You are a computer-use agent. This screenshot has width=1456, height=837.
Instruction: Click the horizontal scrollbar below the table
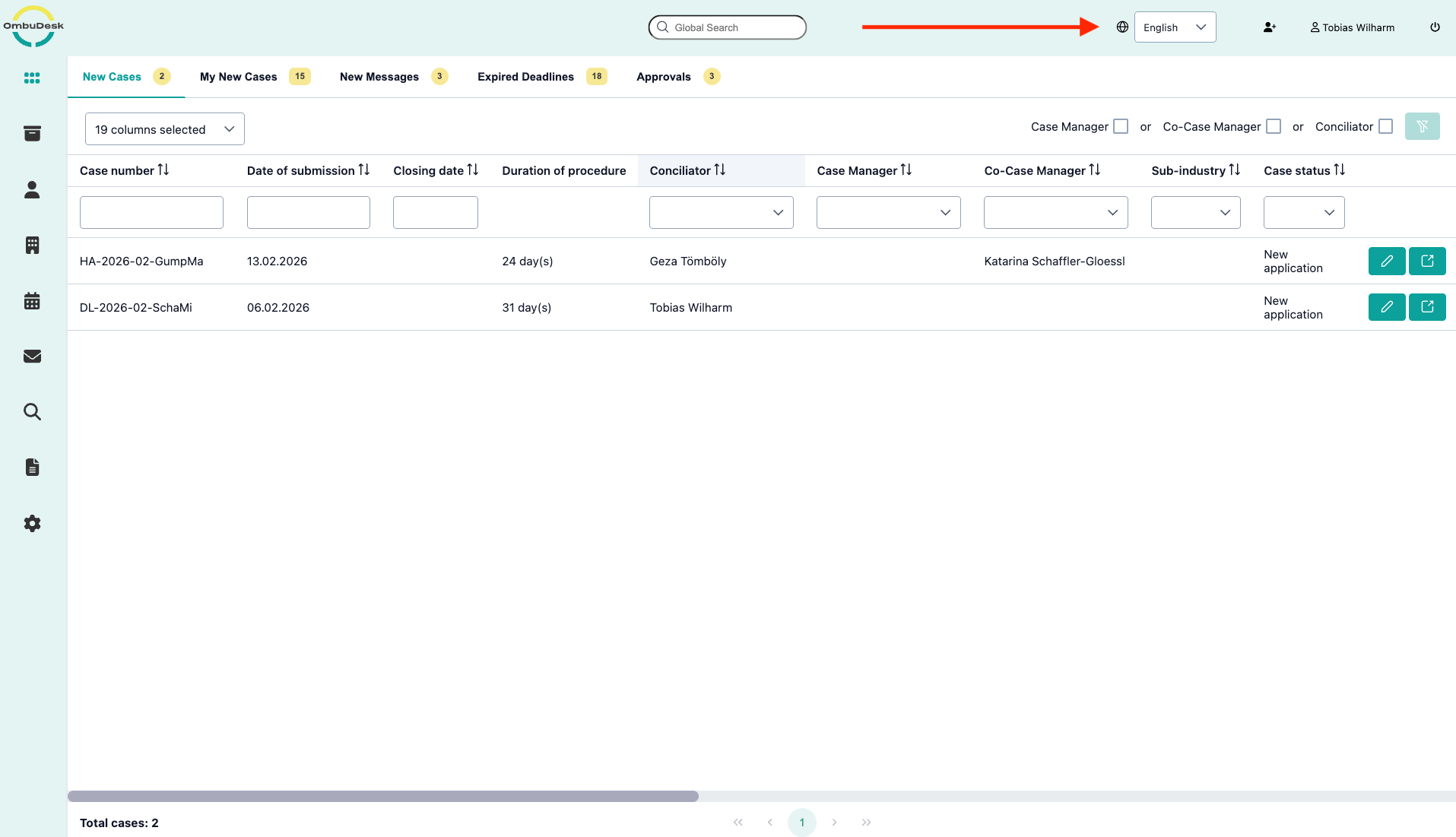[383, 796]
